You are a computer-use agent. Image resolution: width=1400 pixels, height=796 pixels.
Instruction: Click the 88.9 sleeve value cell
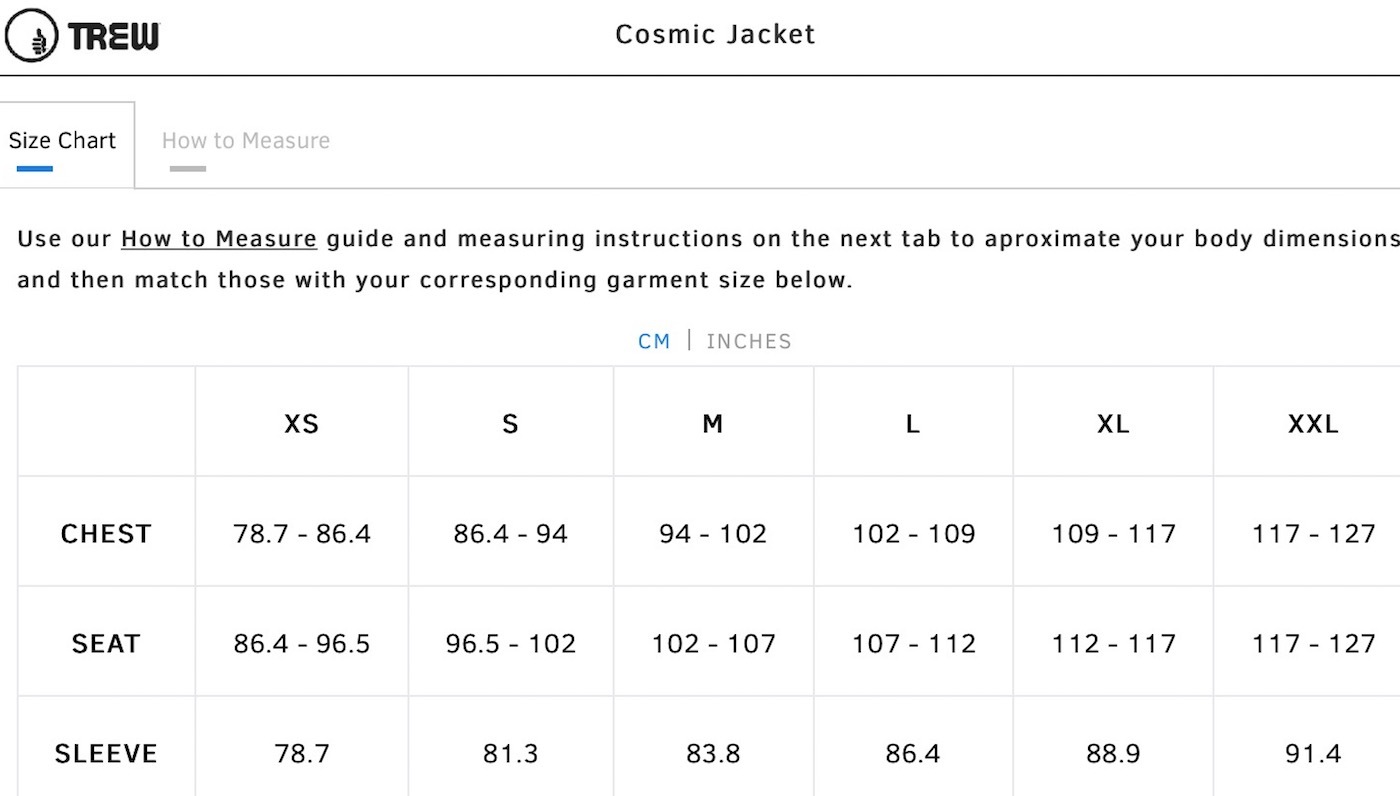pos(1113,753)
